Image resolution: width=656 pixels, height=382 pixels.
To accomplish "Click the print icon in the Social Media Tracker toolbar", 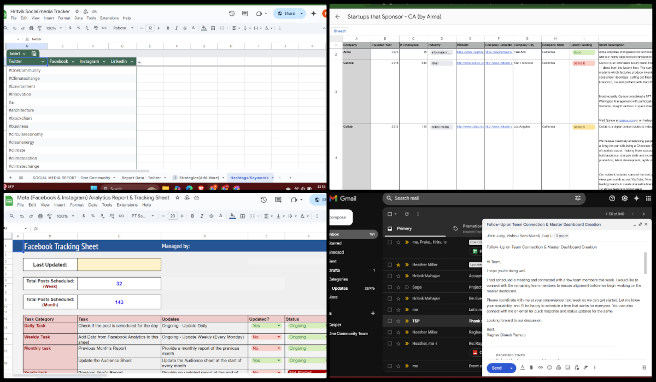I will [31, 28].
